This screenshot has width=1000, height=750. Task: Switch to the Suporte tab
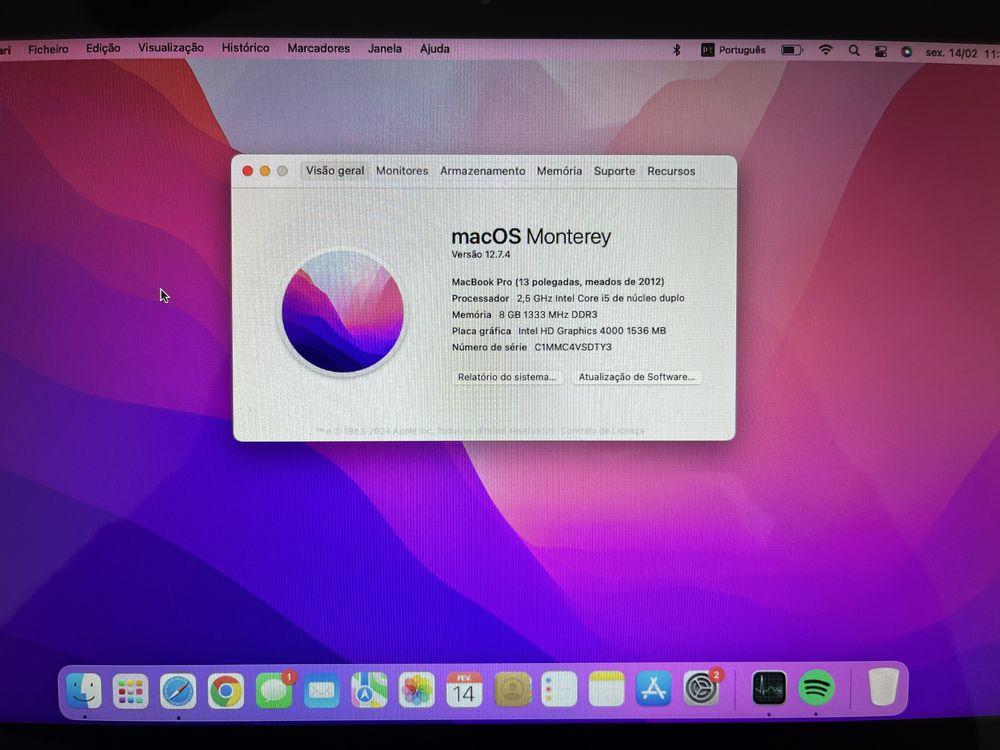tap(615, 171)
